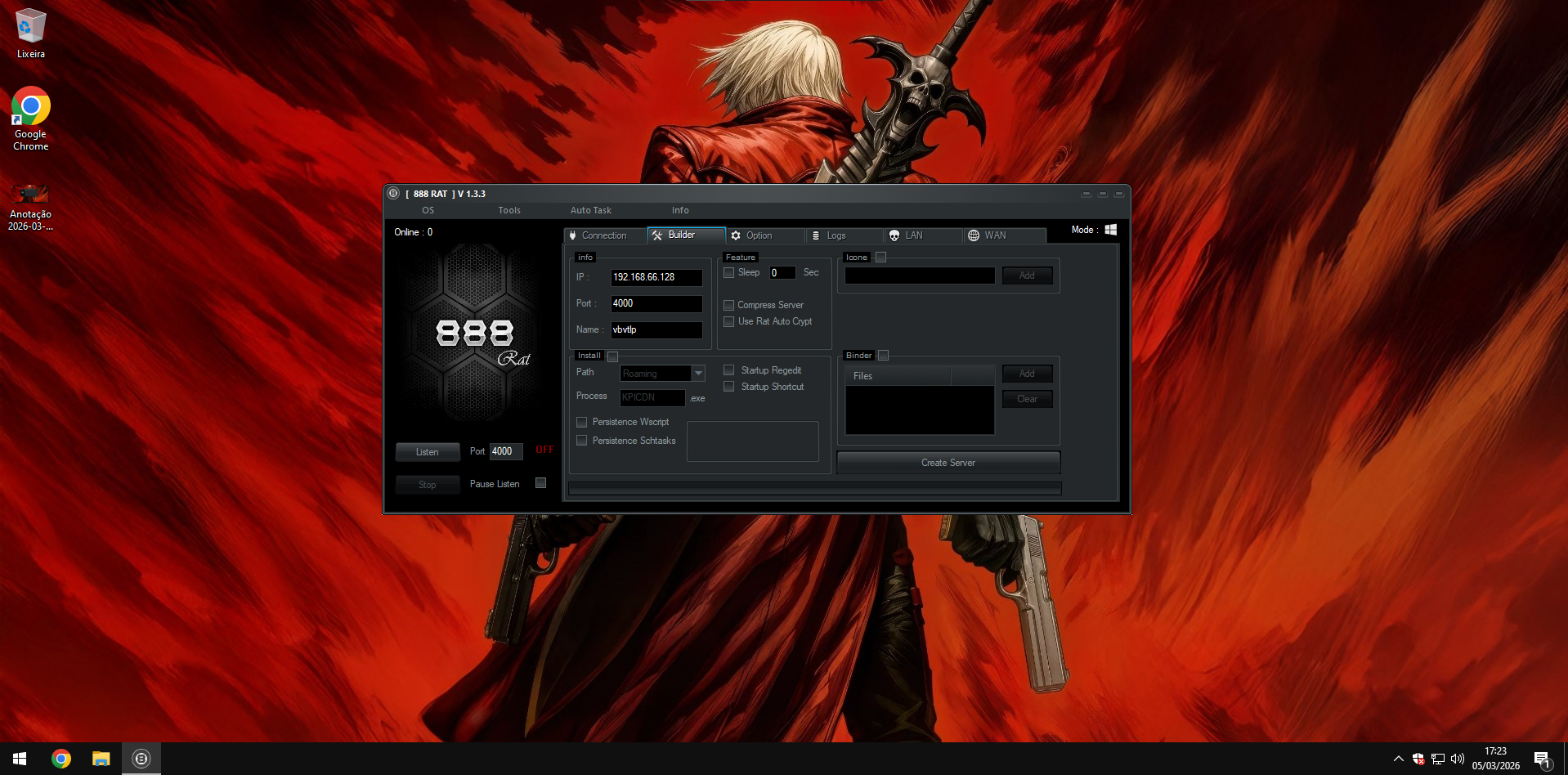This screenshot has width=1568, height=775.
Task: Open the Auto Task menu
Action: tap(590, 210)
